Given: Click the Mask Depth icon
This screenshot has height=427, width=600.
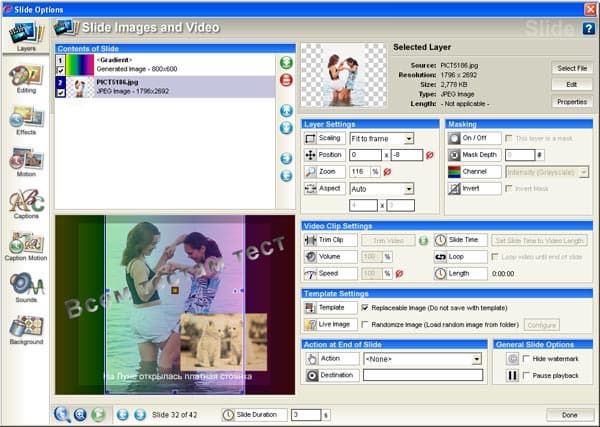Looking at the screenshot, I should pyautogui.click(x=454, y=155).
